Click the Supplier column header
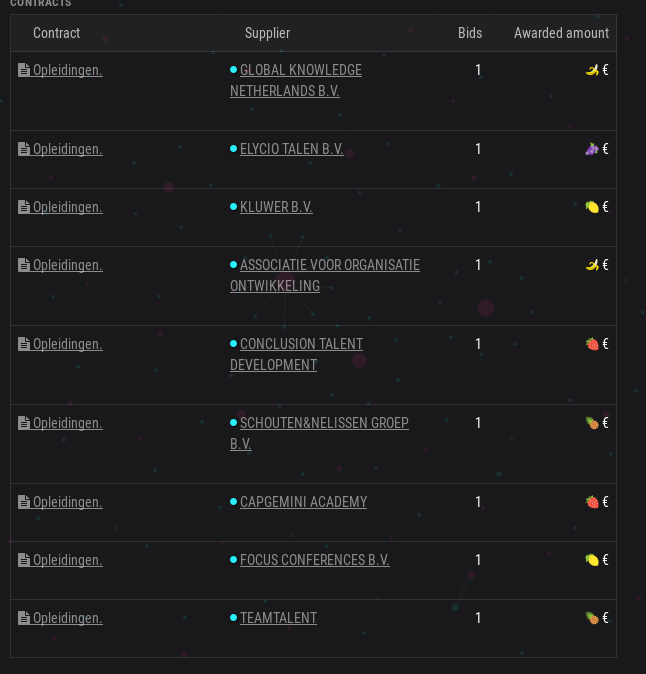The image size is (646, 674). click(x=267, y=33)
